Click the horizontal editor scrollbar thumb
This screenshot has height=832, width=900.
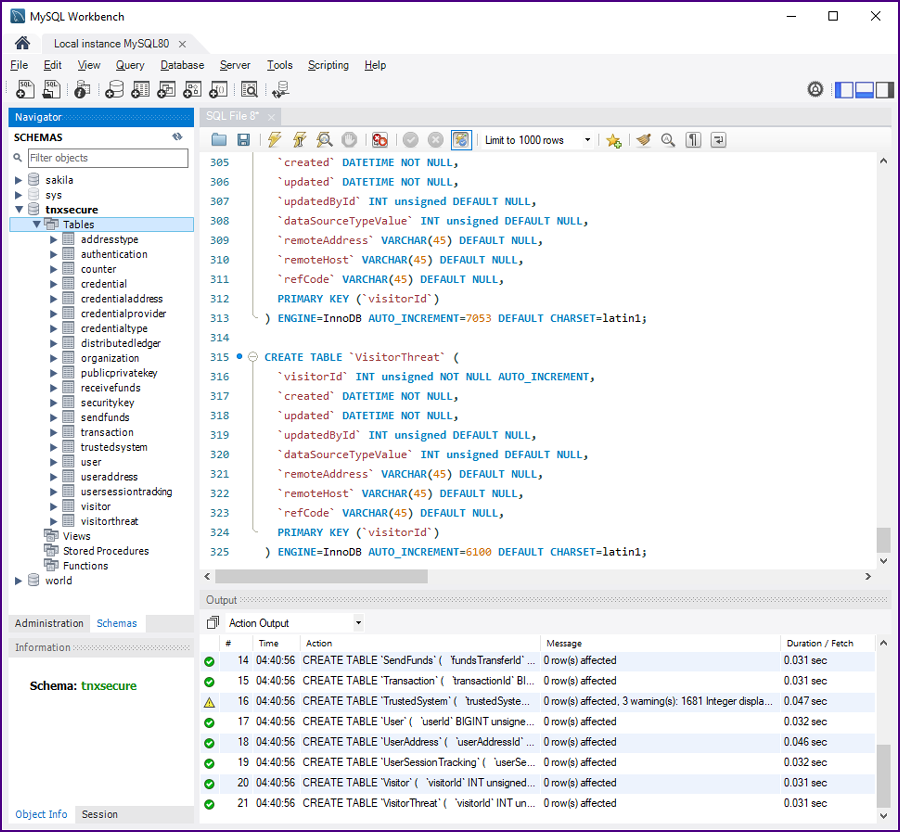click(321, 576)
